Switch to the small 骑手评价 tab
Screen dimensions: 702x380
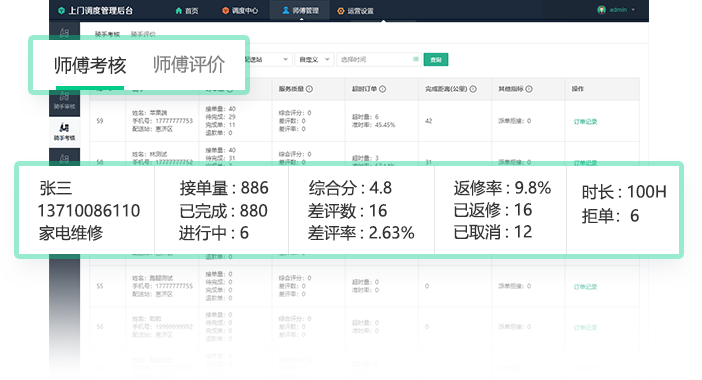click(x=143, y=34)
